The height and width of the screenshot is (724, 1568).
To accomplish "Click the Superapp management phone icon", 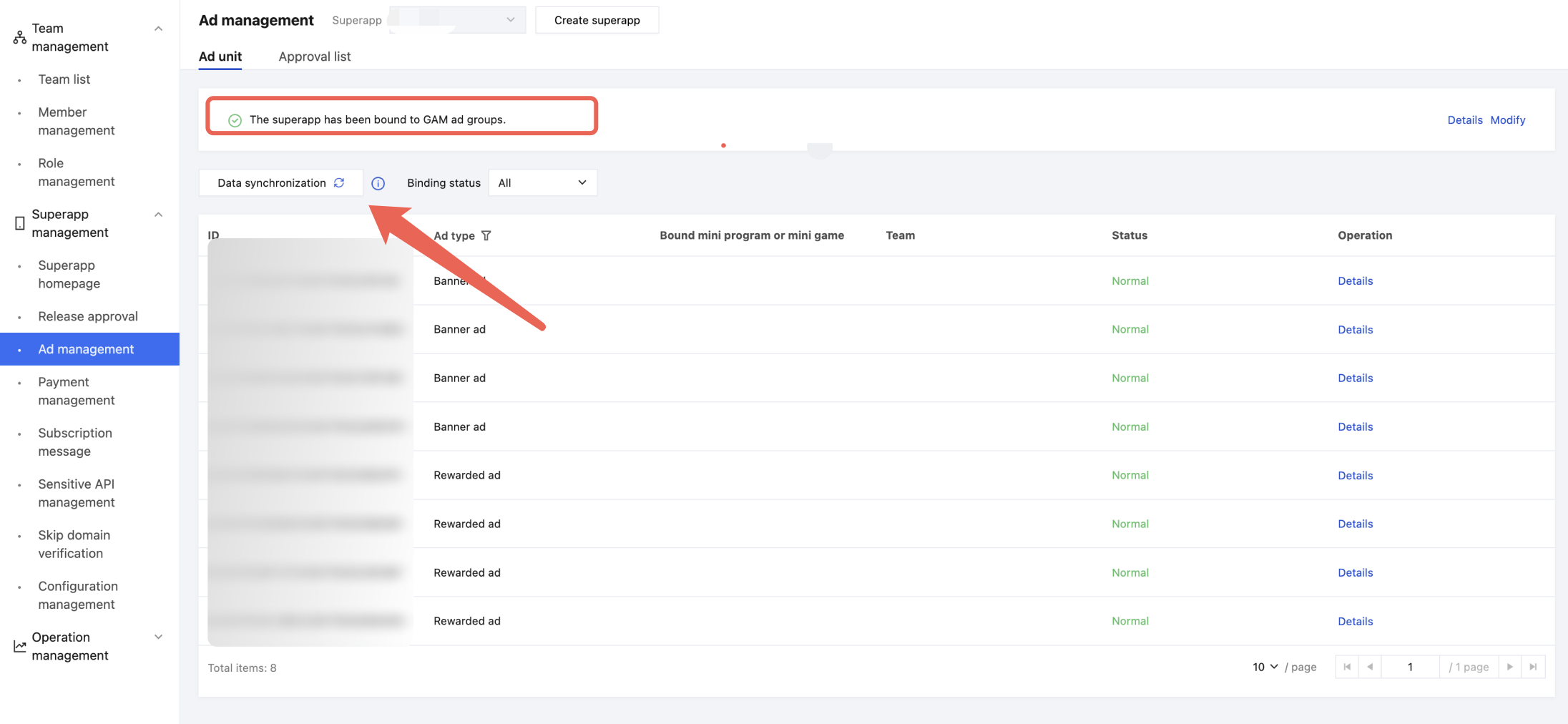I will click(x=19, y=223).
